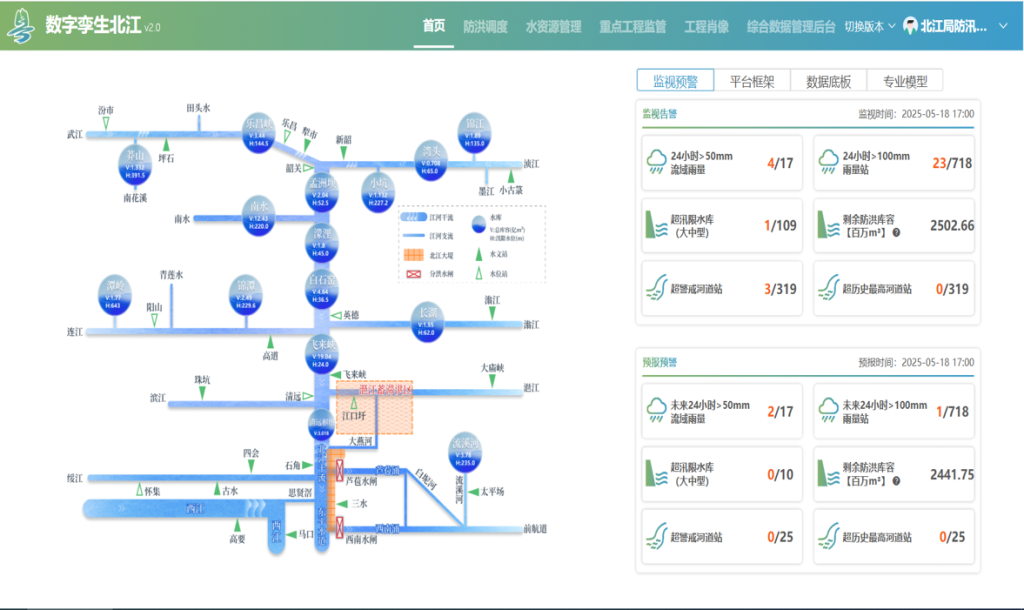This screenshot has width=1024, height=610.
Task: Go to 水资源管理 in top navigation
Action: coord(553,27)
